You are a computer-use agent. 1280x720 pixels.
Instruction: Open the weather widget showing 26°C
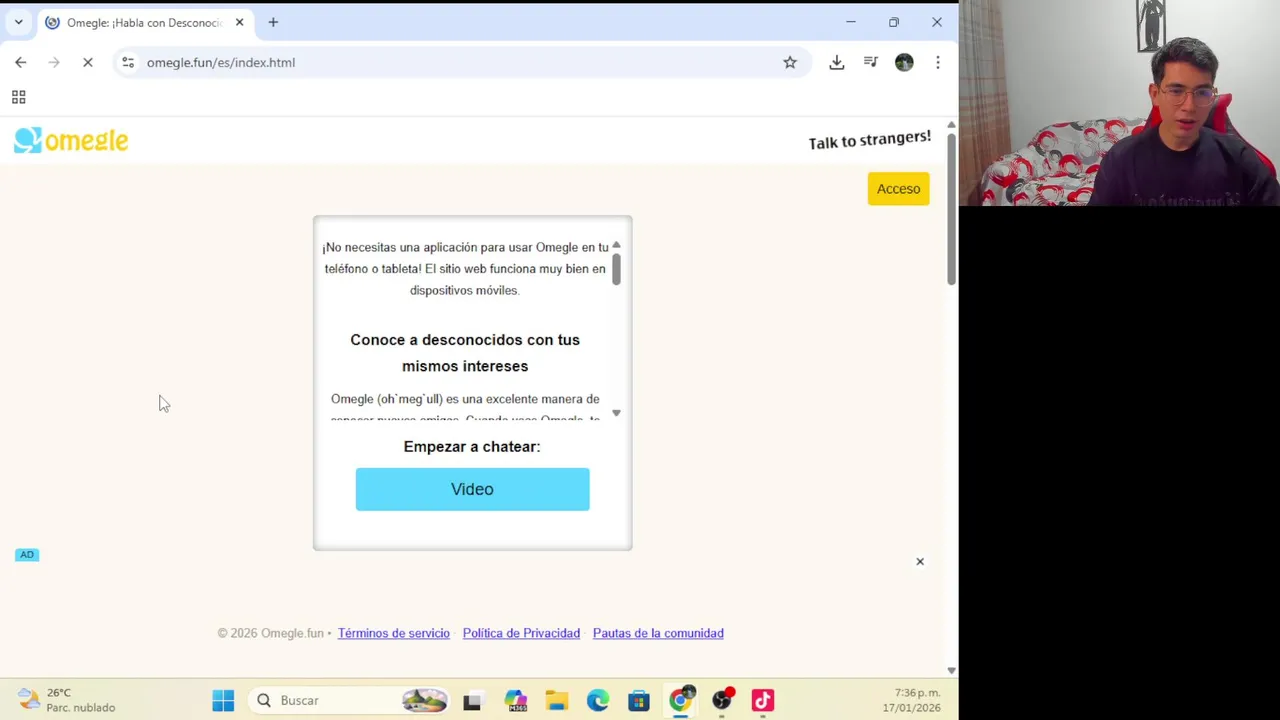click(x=66, y=700)
